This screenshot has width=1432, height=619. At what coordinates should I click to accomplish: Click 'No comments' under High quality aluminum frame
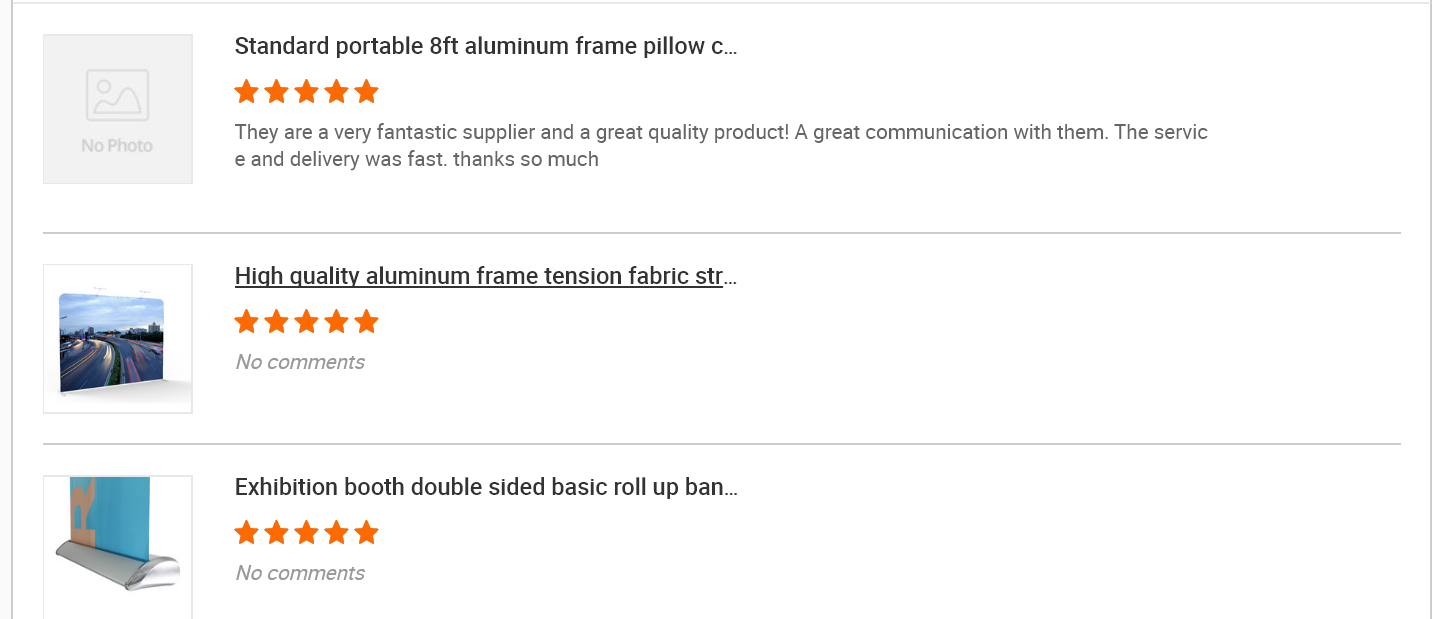point(300,362)
